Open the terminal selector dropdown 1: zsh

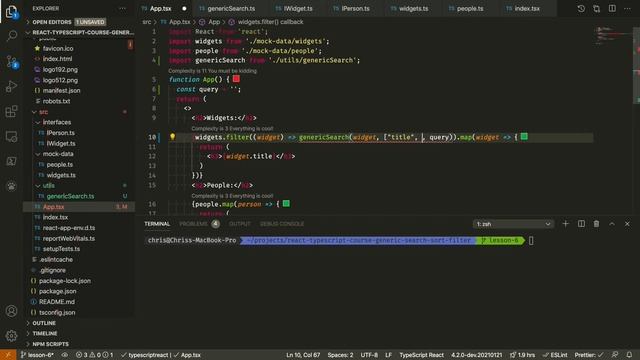pyautogui.click(x=513, y=224)
